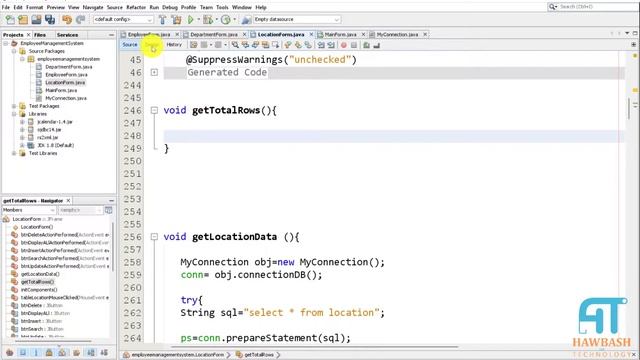Switch to Design view button
The image size is (640, 360).
coord(152,45)
